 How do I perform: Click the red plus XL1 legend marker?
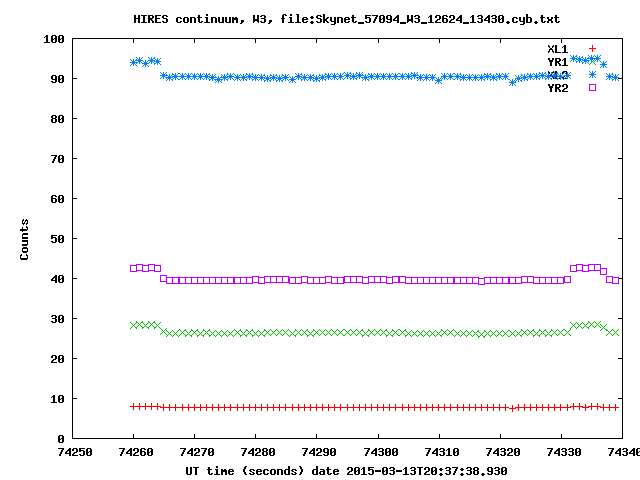click(x=592, y=49)
